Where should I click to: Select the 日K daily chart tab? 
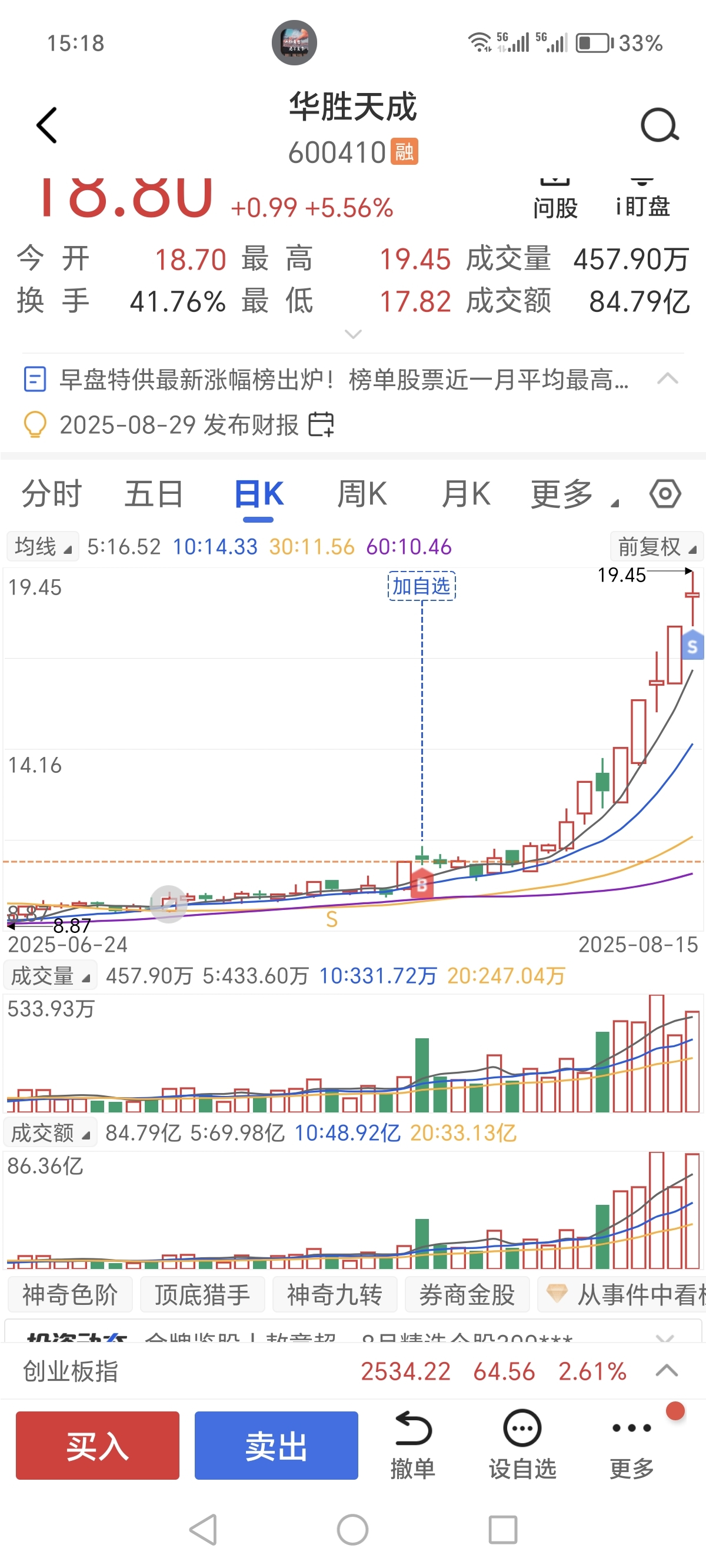point(259,493)
